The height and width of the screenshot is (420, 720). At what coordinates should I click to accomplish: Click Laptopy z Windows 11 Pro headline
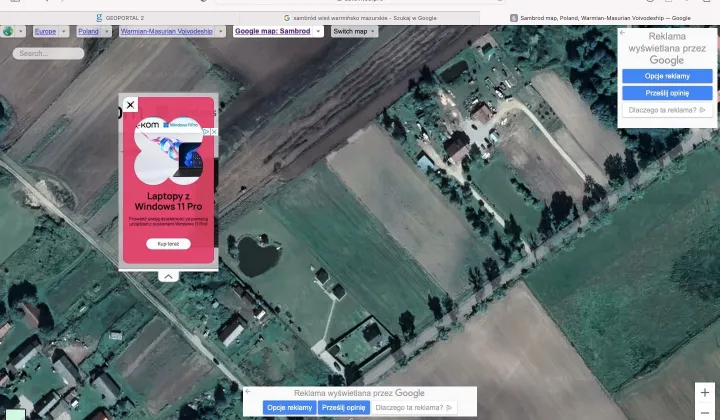coord(168,201)
